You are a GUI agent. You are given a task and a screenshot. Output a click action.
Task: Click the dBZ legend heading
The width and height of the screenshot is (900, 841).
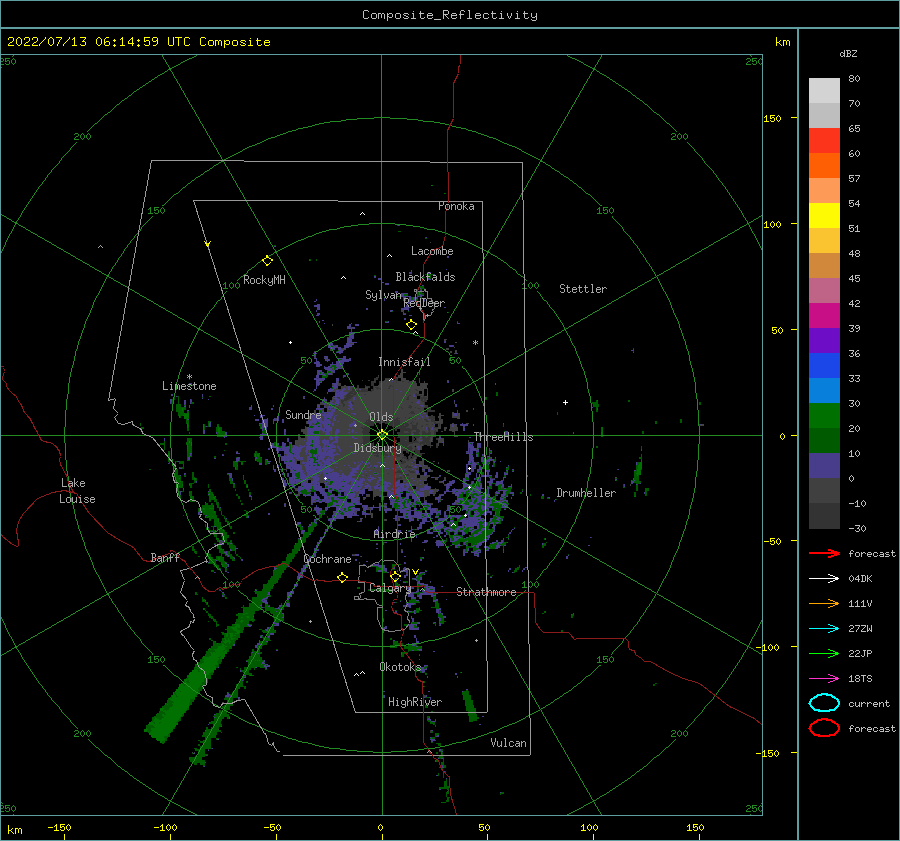tap(848, 53)
